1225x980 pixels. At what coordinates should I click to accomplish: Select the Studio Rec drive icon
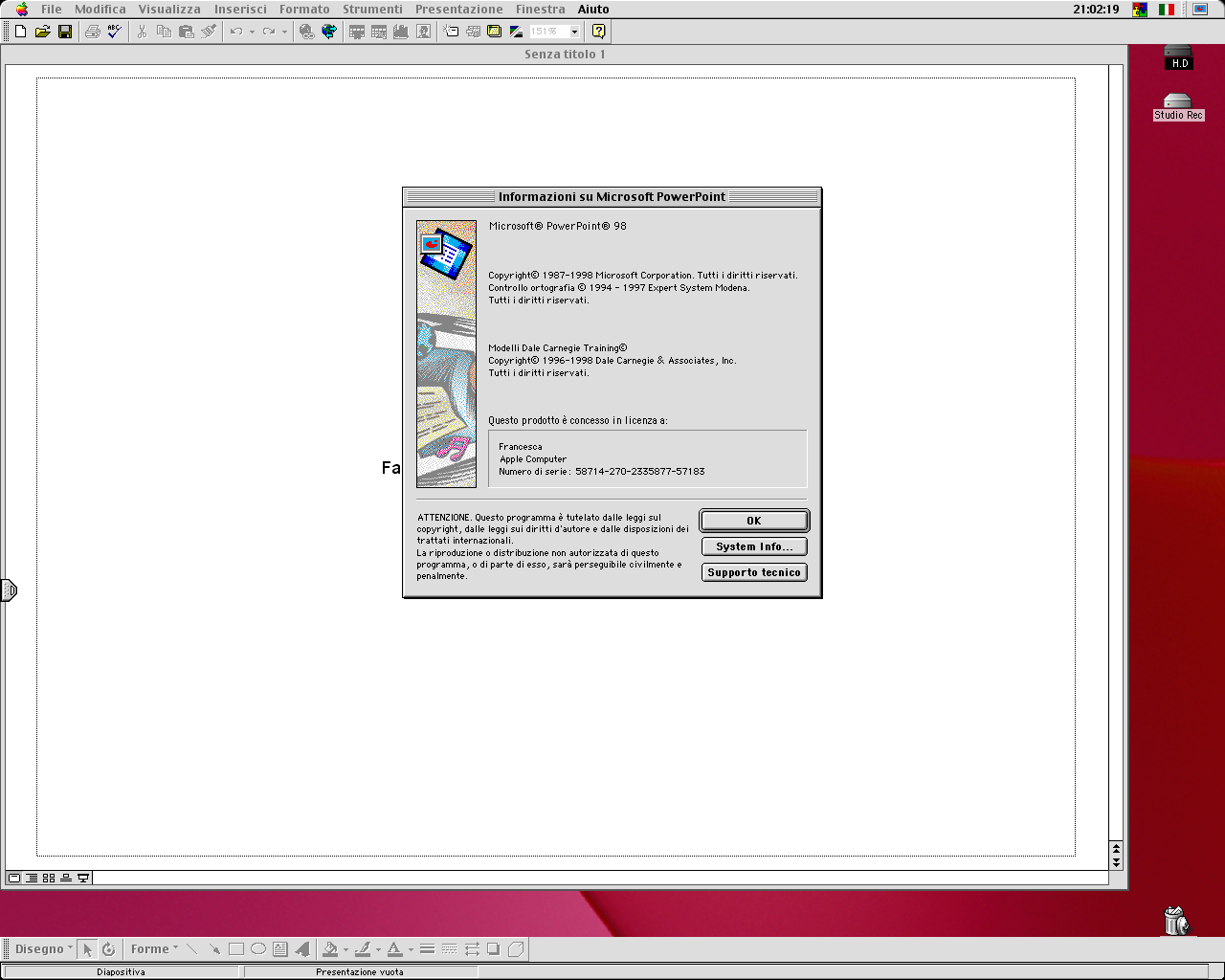pyautogui.click(x=1178, y=106)
